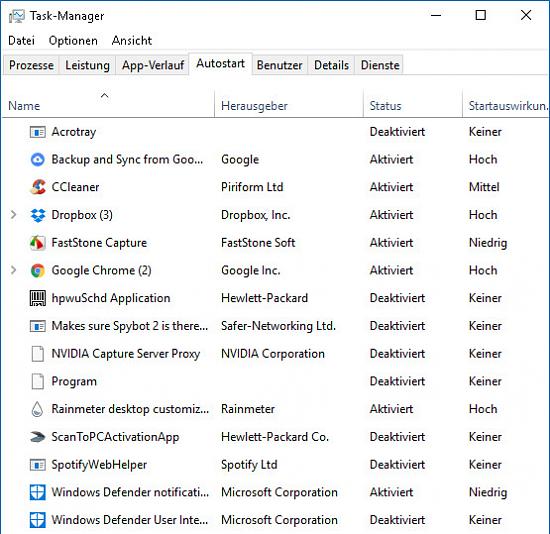Image resolution: width=550 pixels, height=534 pixels.
Task: Sort by the Status column header
Action: click(413, 106)
